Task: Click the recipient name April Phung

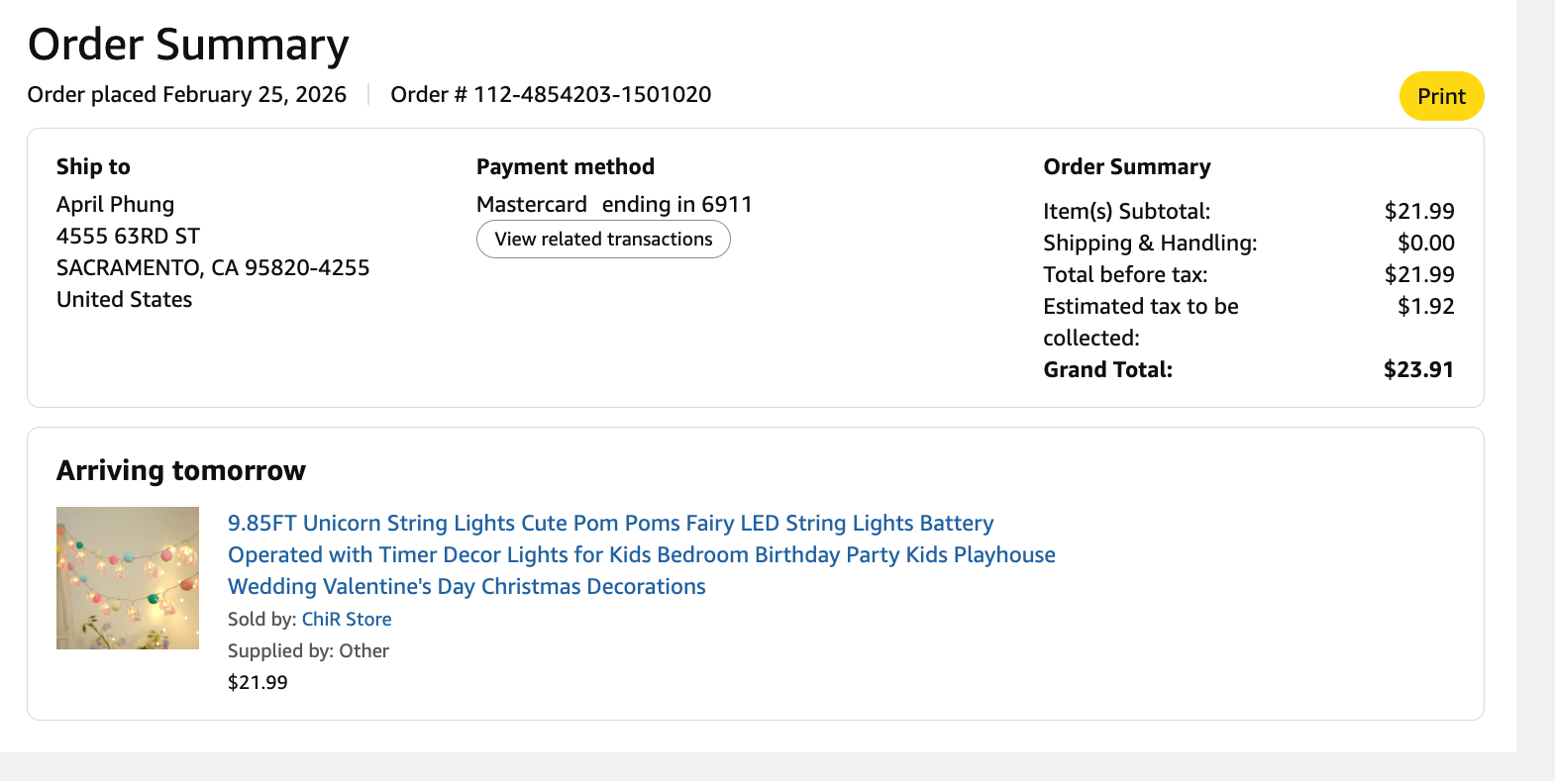Action: (x=115, y=204)
